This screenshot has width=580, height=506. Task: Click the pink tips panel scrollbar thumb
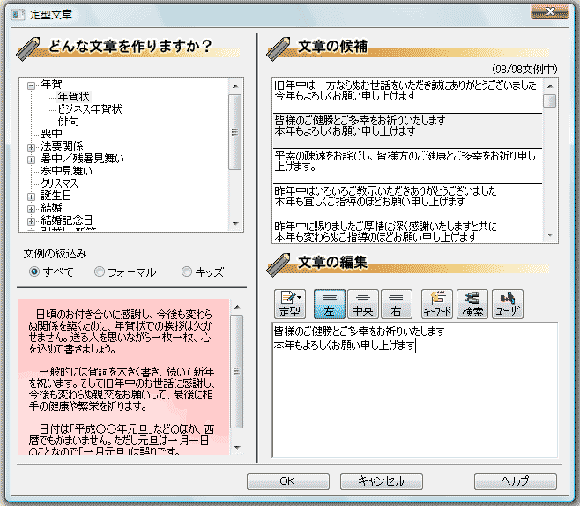237,371
